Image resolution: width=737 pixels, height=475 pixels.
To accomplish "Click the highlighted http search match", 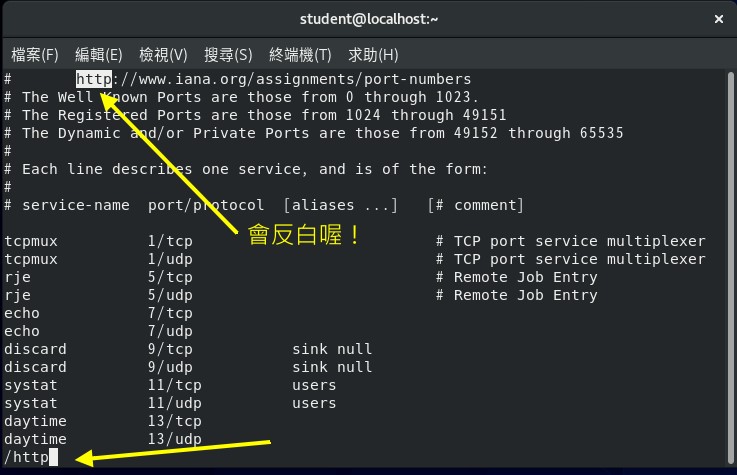I will click(x=94, y=79).
